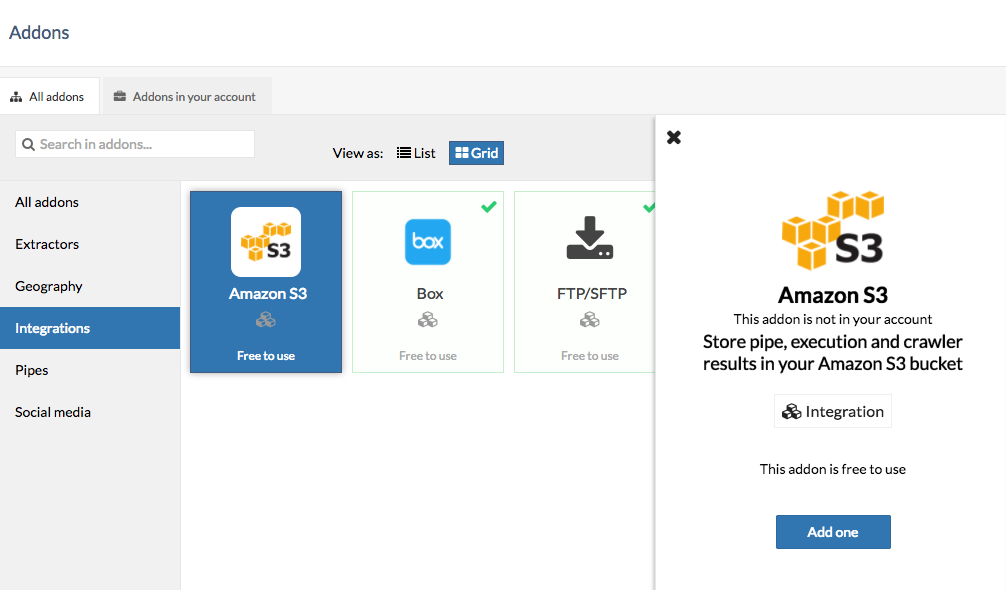Select the Pipes category
The width and height of the screenshot is (1006, 590).
[x=31, y=369]
